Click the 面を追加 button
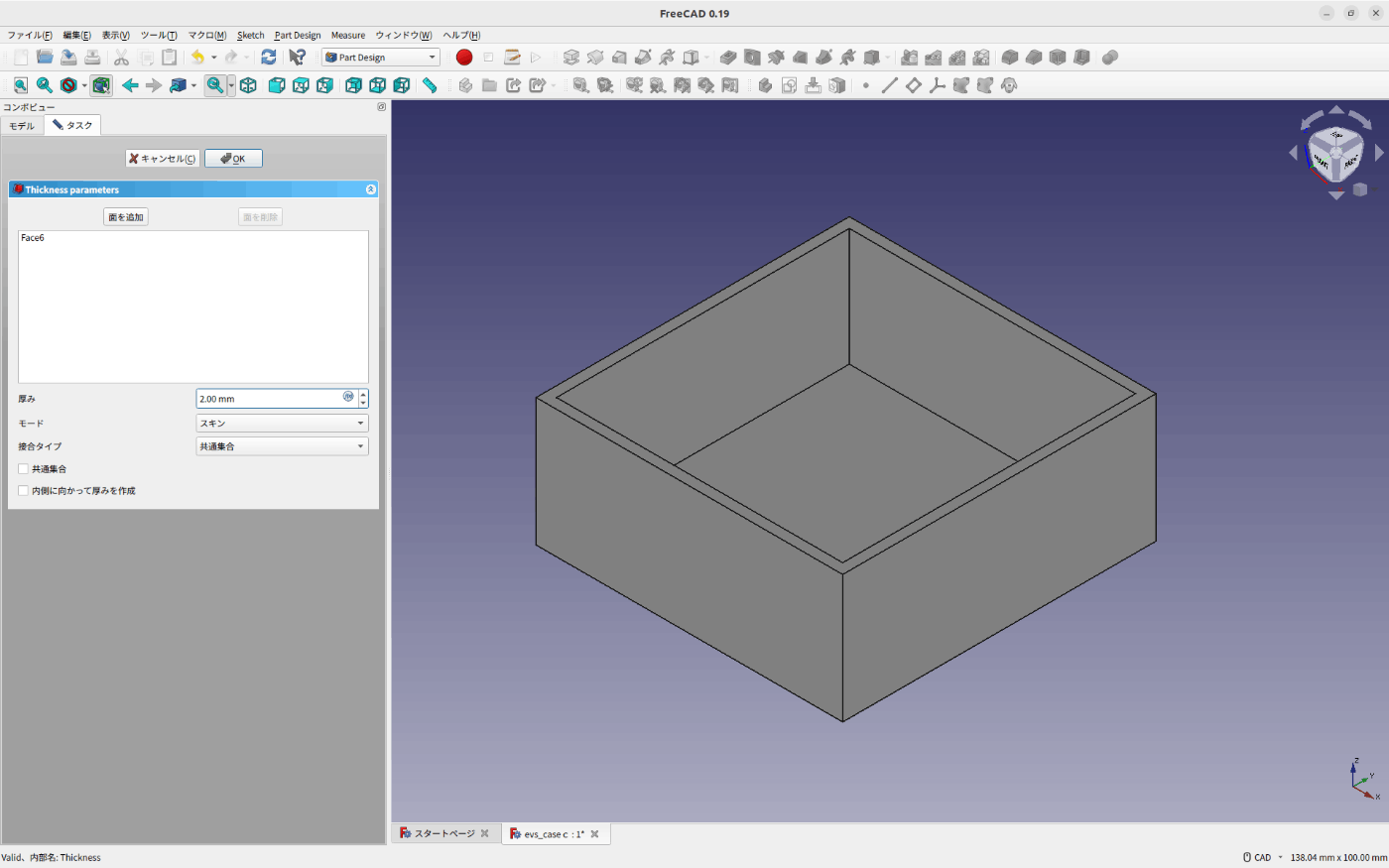 (126, 217)
